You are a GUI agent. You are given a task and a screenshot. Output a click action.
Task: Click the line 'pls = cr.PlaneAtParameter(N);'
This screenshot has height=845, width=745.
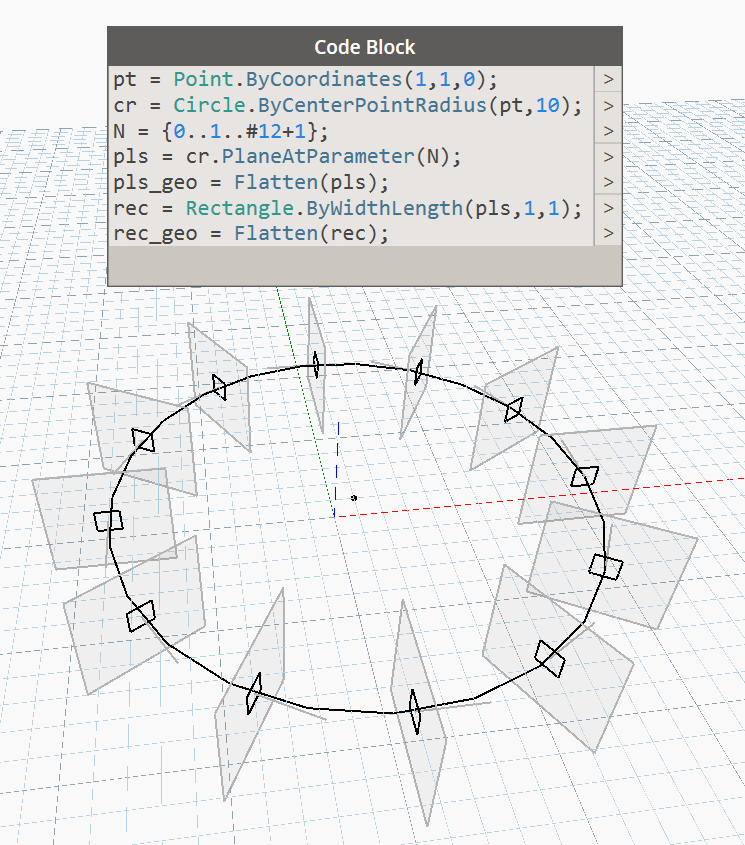tap(287, 157)
